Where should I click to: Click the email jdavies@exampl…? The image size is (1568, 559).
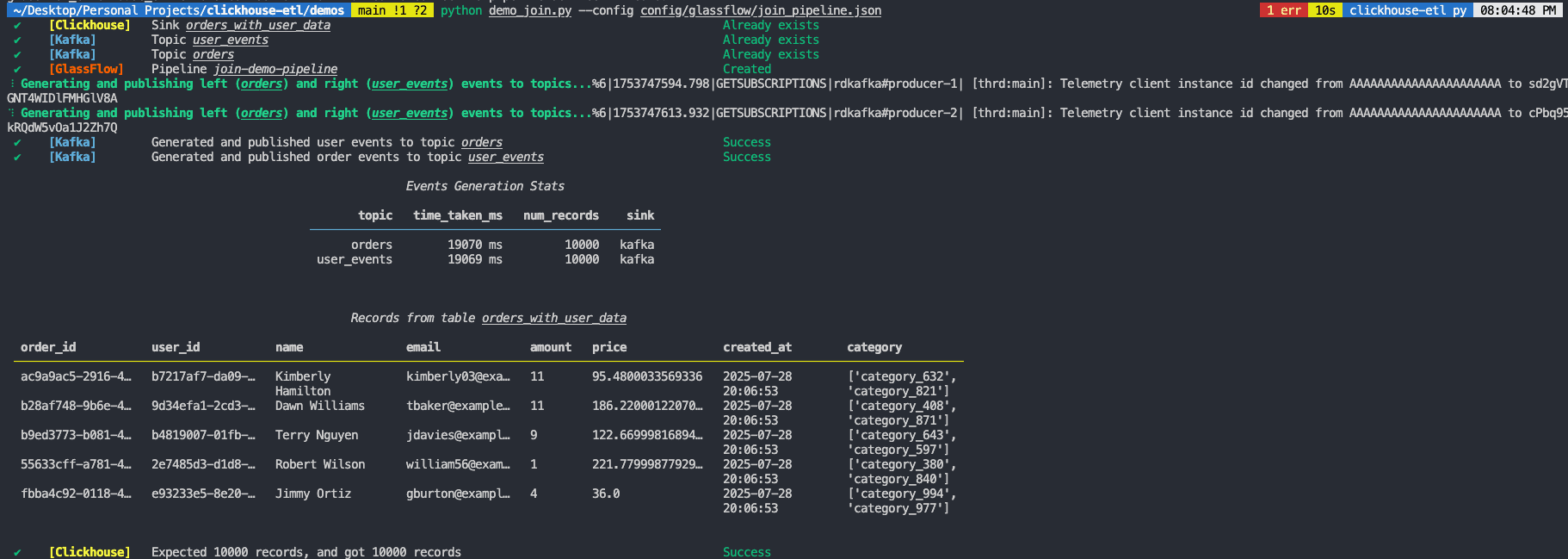[x=458, y=435]
